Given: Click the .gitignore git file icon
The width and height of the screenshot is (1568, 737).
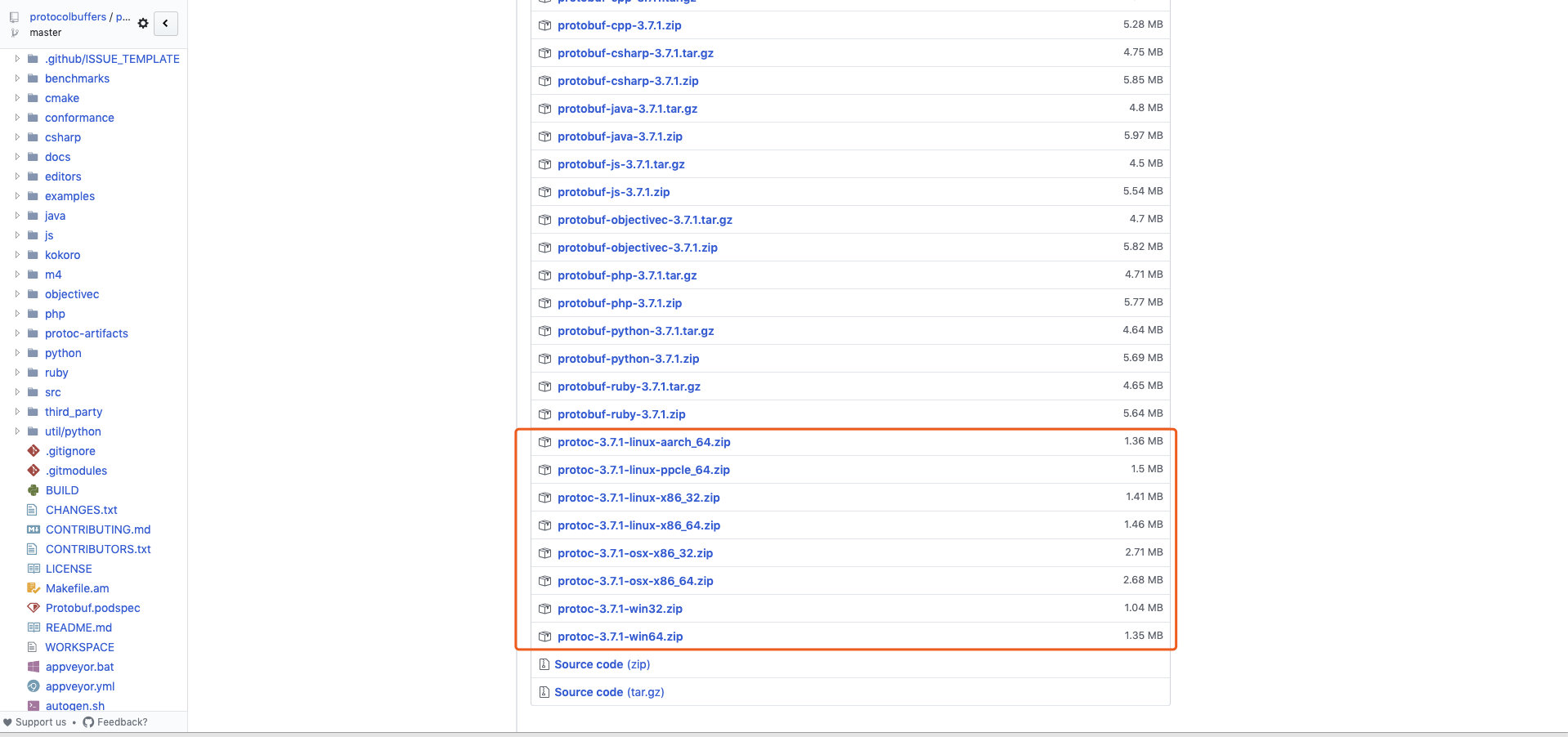Looking at the screenshot, I should (34, 451).
